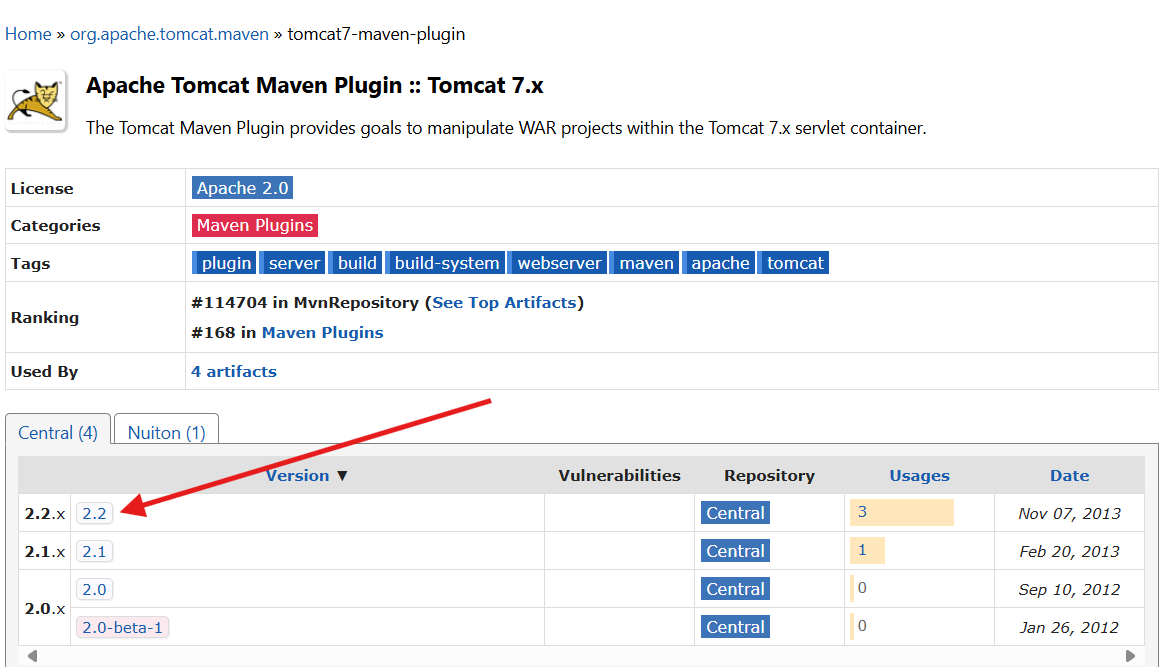The width and height of the screenshot is (1173, 667).
Task: Sort table by Version header text
Action: point(298,476)
